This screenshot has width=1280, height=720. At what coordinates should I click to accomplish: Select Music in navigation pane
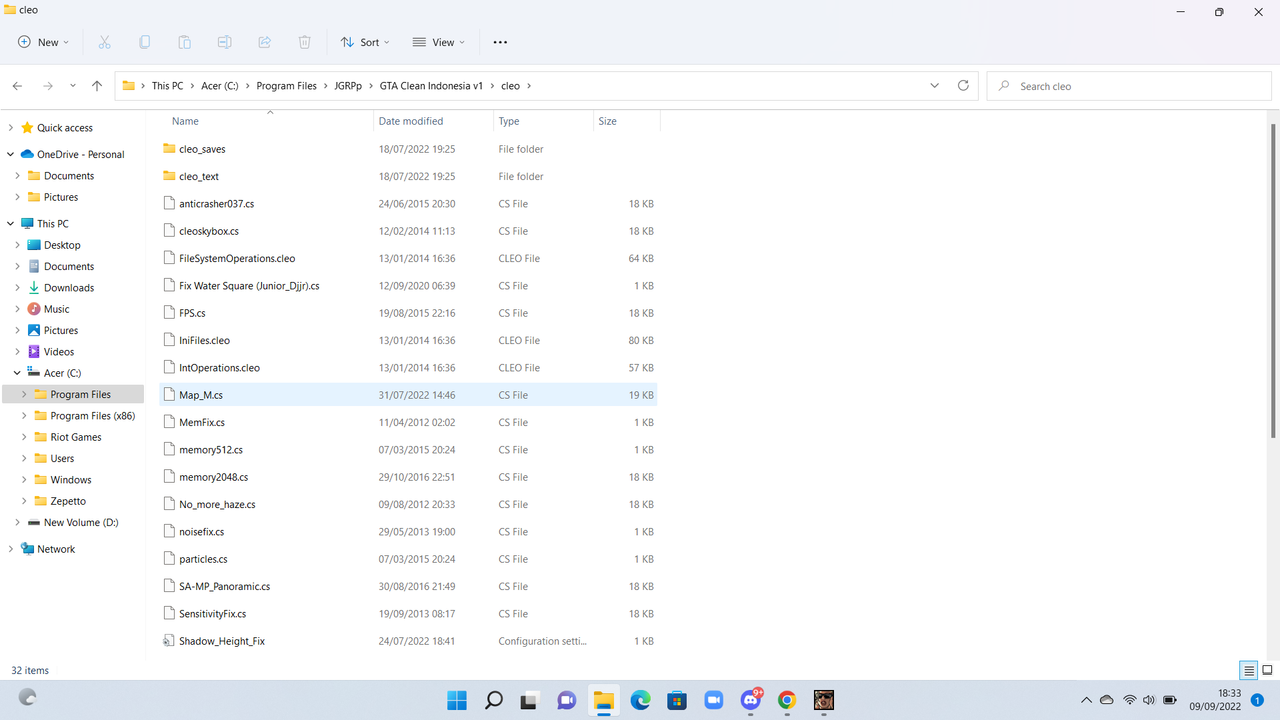(57, 309)
